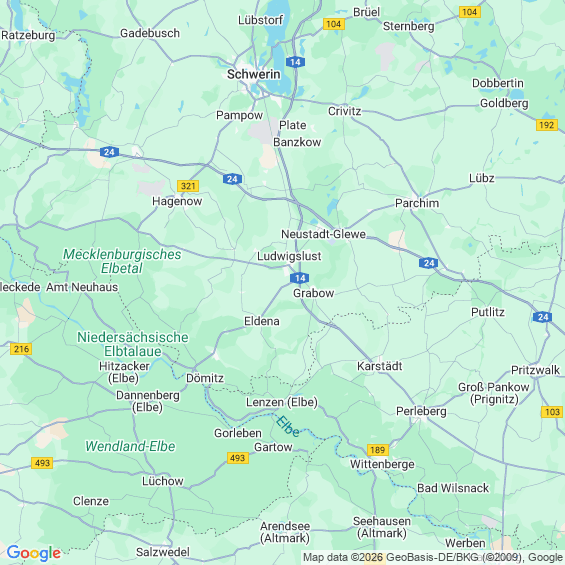
Task: Click the Schwerin city label
Action: [x=254, y=74]
